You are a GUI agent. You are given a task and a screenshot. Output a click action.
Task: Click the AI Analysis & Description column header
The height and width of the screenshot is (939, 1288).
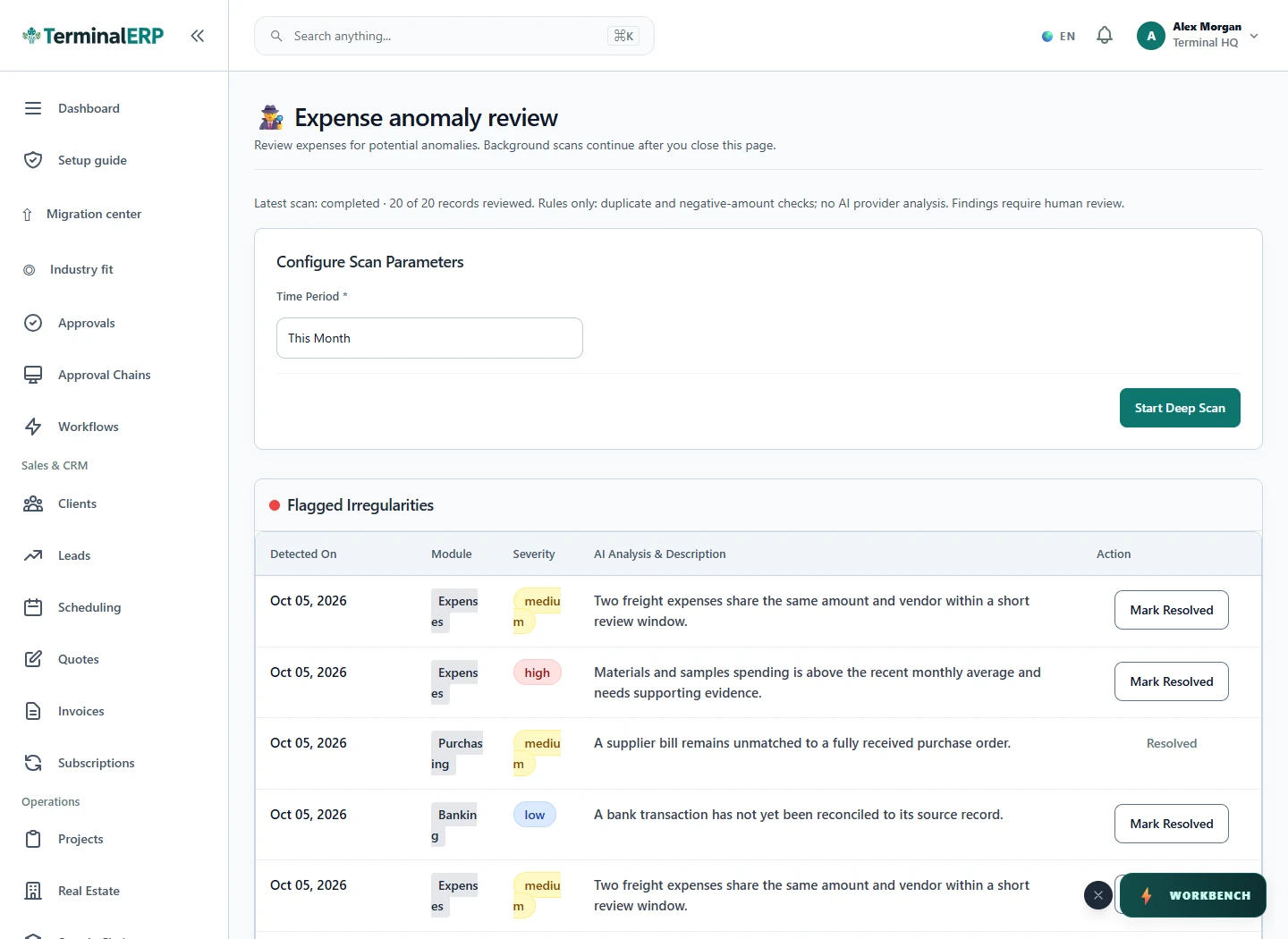(x=660, y=554)
